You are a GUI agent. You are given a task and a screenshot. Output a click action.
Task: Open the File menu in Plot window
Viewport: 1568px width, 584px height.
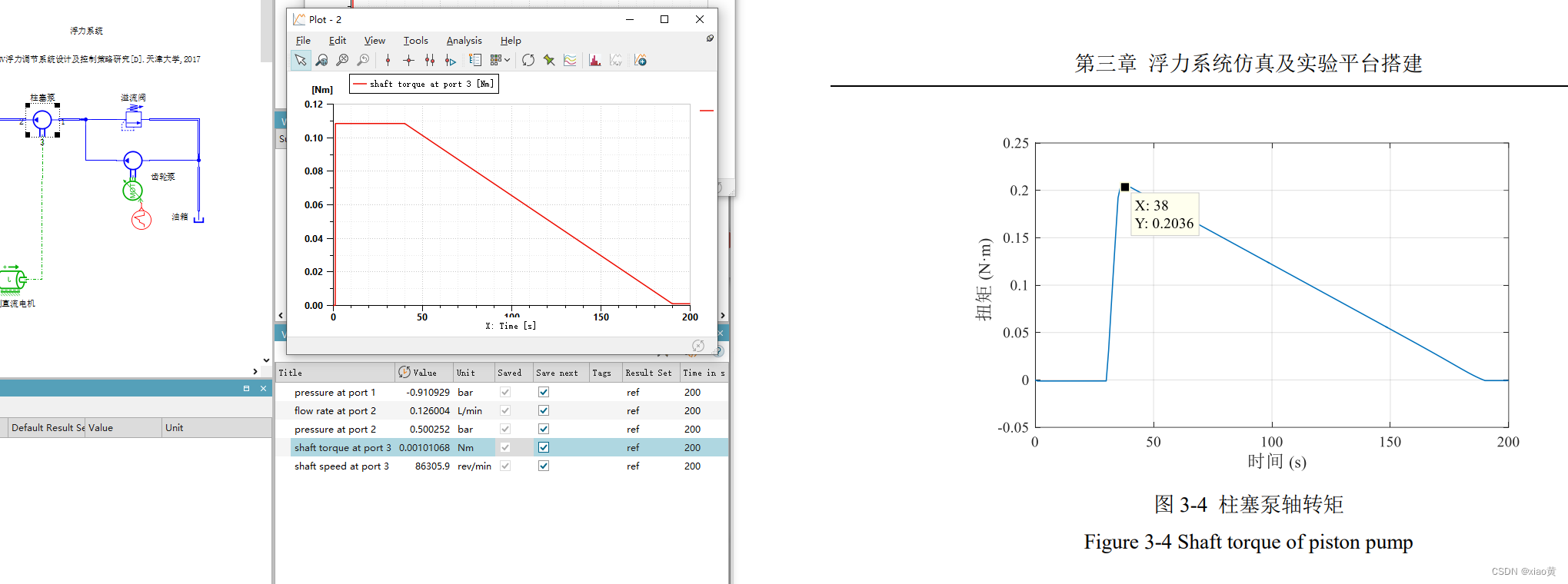303,41
